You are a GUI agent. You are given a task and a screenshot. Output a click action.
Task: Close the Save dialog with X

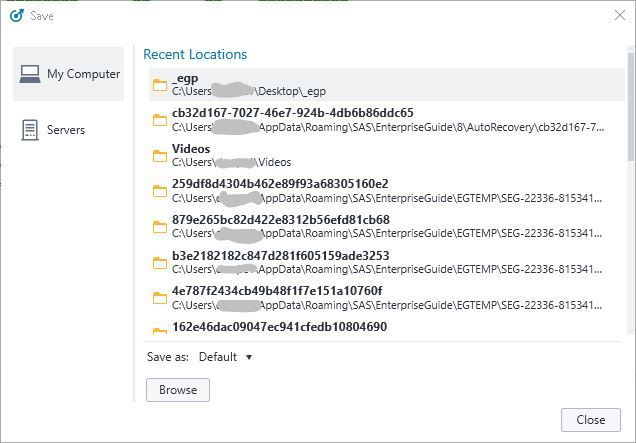click(x=619, y=16)
